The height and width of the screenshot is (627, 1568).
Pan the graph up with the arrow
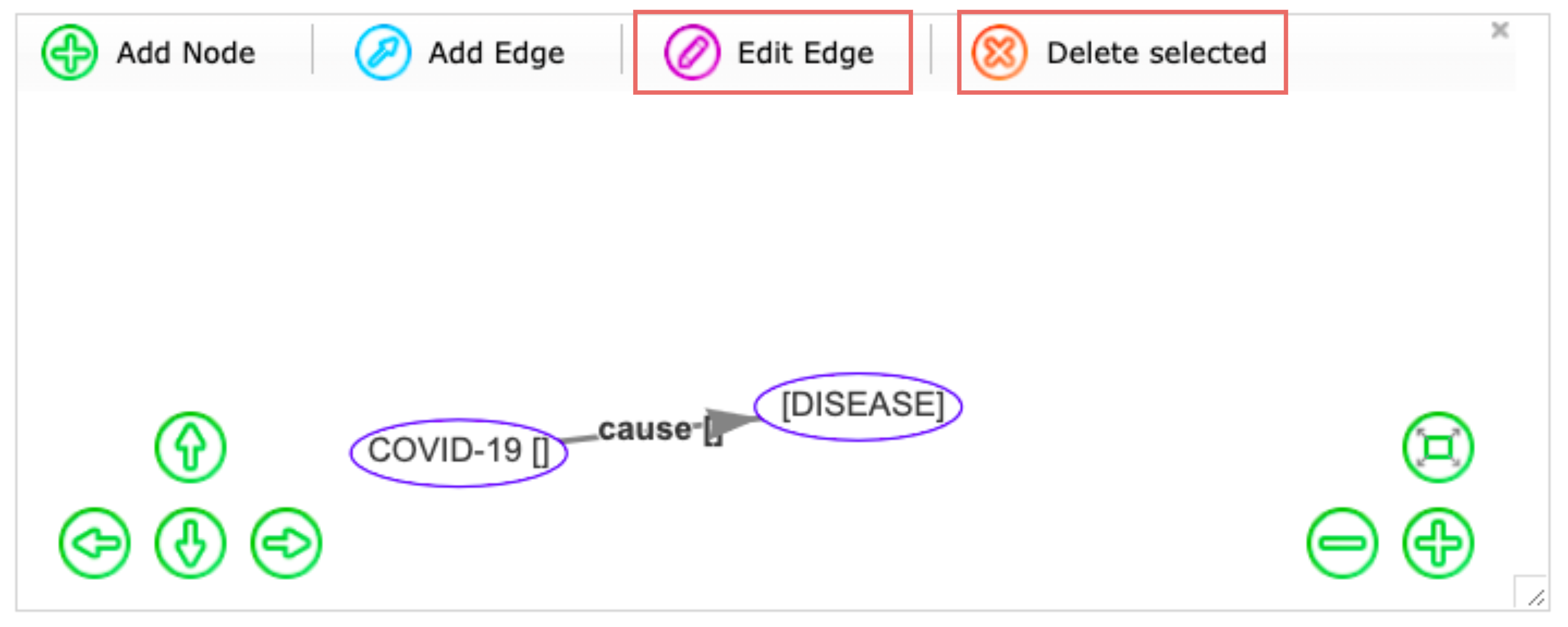190,448
